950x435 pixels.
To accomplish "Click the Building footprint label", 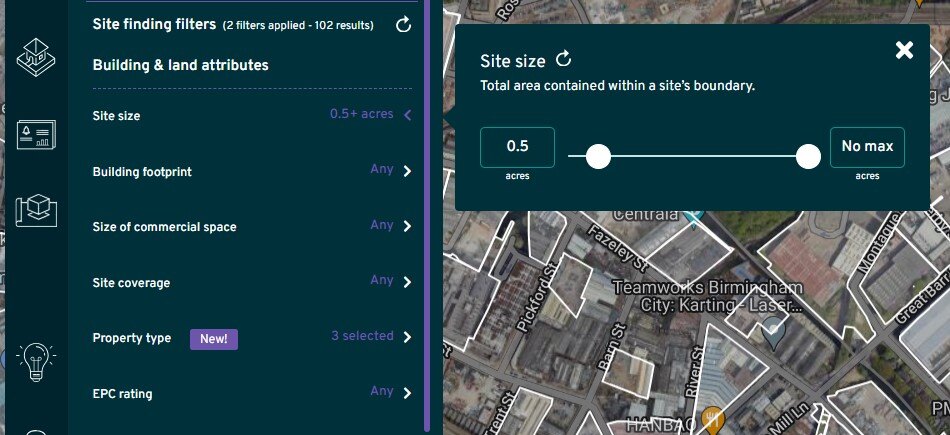I will [x=142, y=172].
